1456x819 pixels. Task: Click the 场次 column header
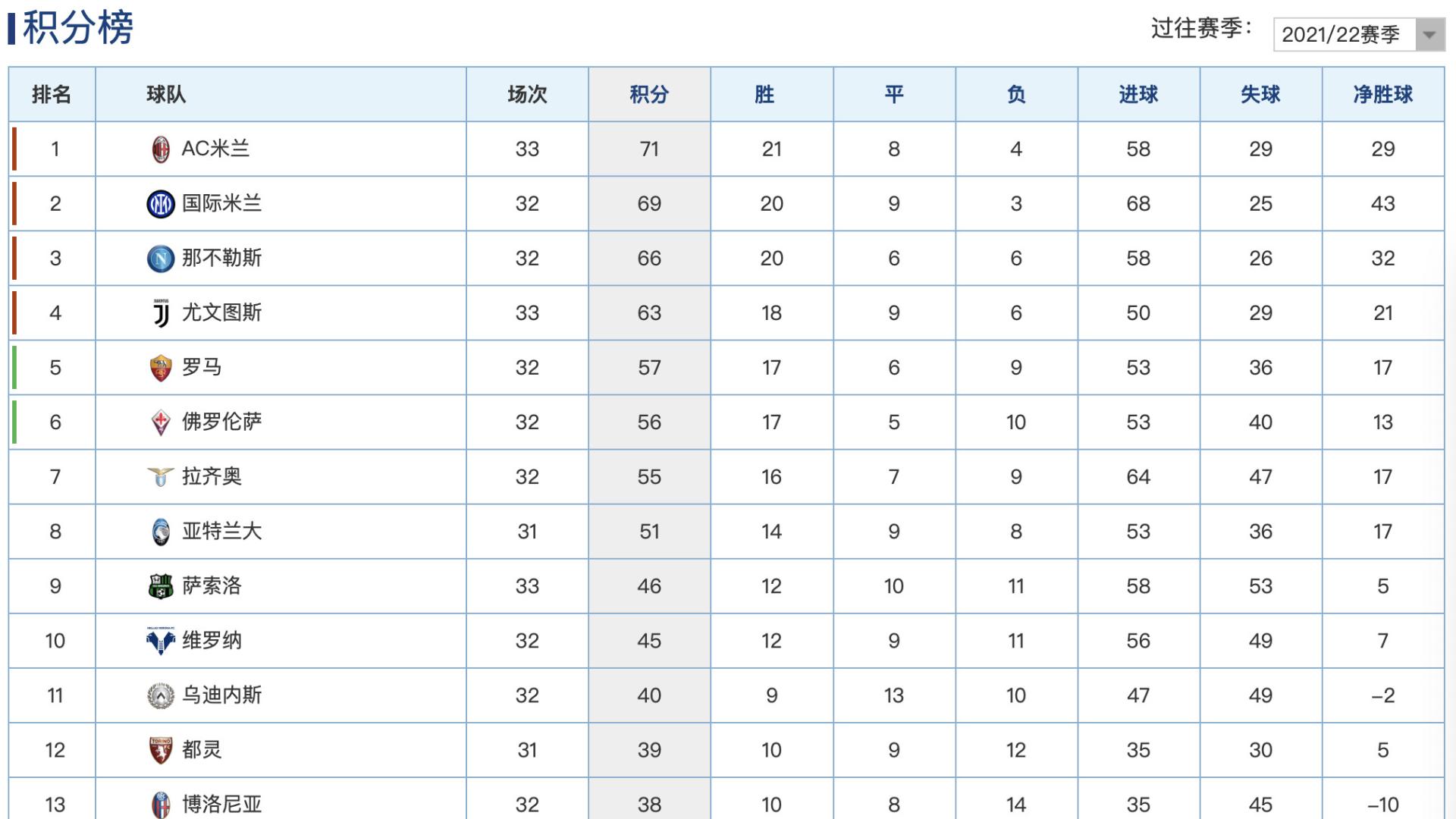point(527,95)
